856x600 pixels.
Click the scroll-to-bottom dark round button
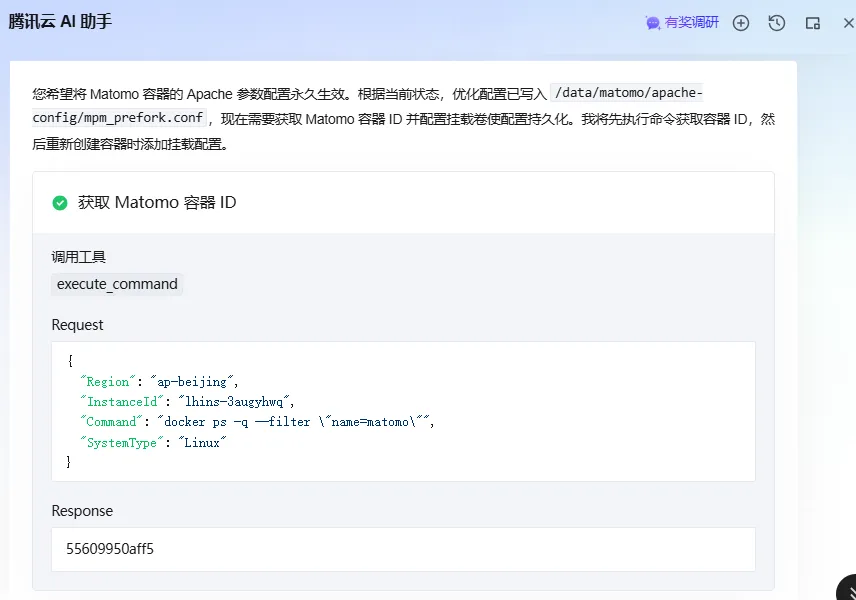pyautogui.click(x=847, y=590)
